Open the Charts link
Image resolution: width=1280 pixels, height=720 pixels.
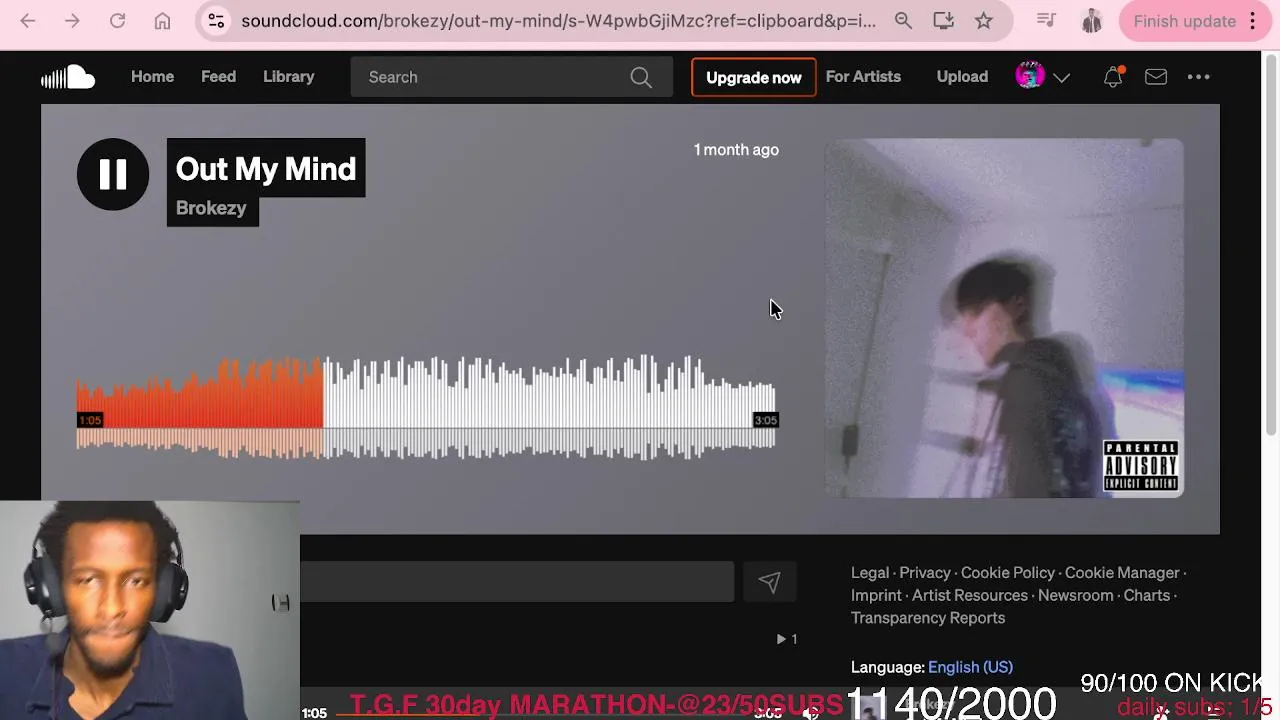[1147, 595]
